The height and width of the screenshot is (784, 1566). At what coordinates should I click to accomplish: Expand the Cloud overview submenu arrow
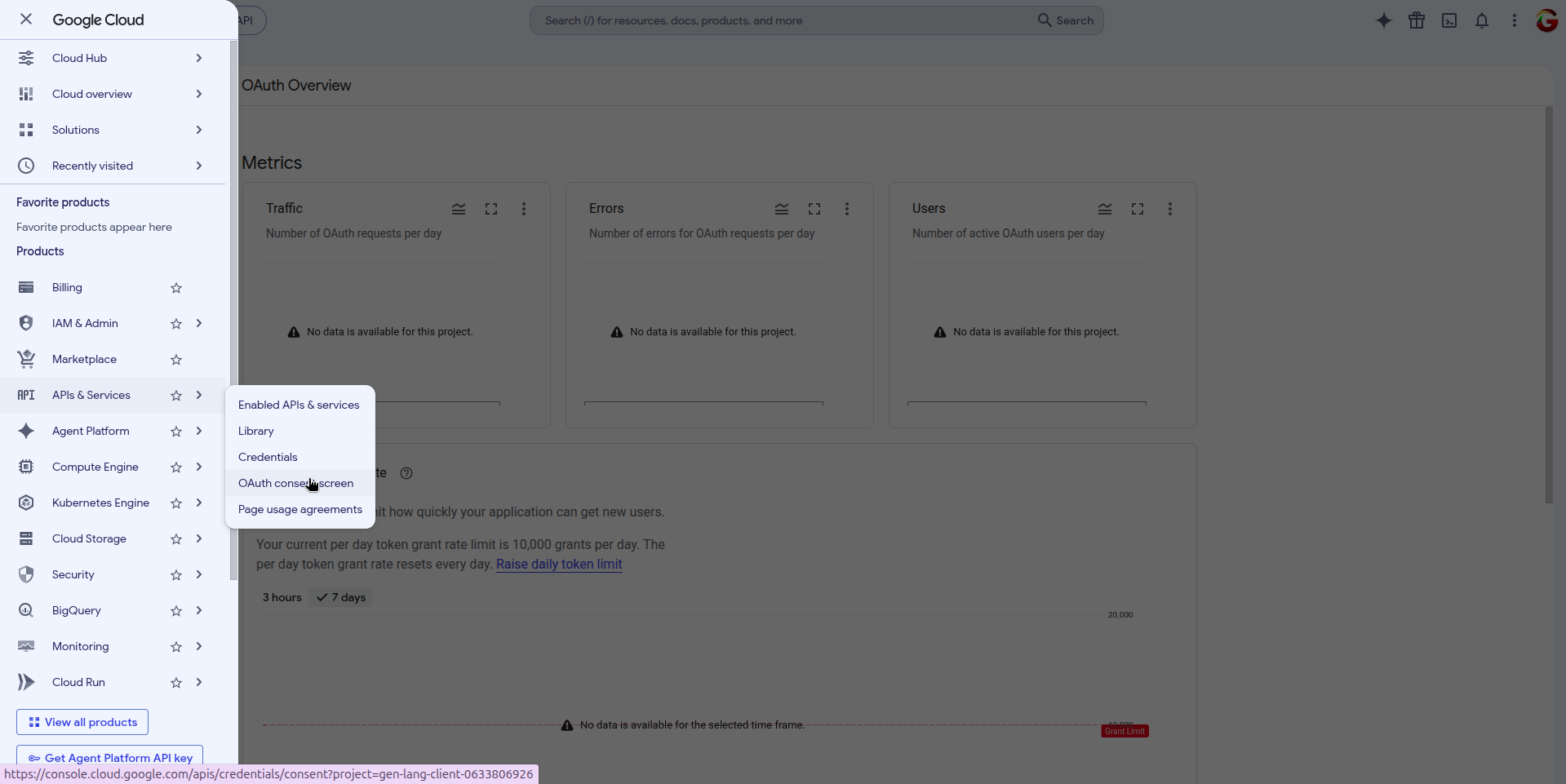pyautogui.click(x=199, y=94)
